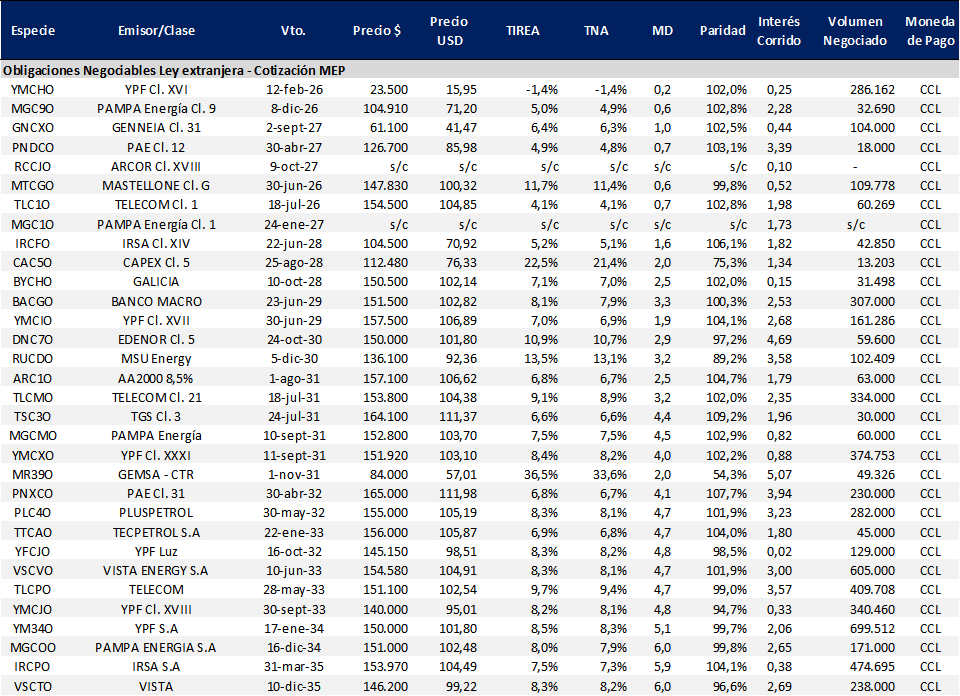Click the GEMSA - CTR issuer cell
This screenshot has height=696, width=960.
tap(156, 474)
